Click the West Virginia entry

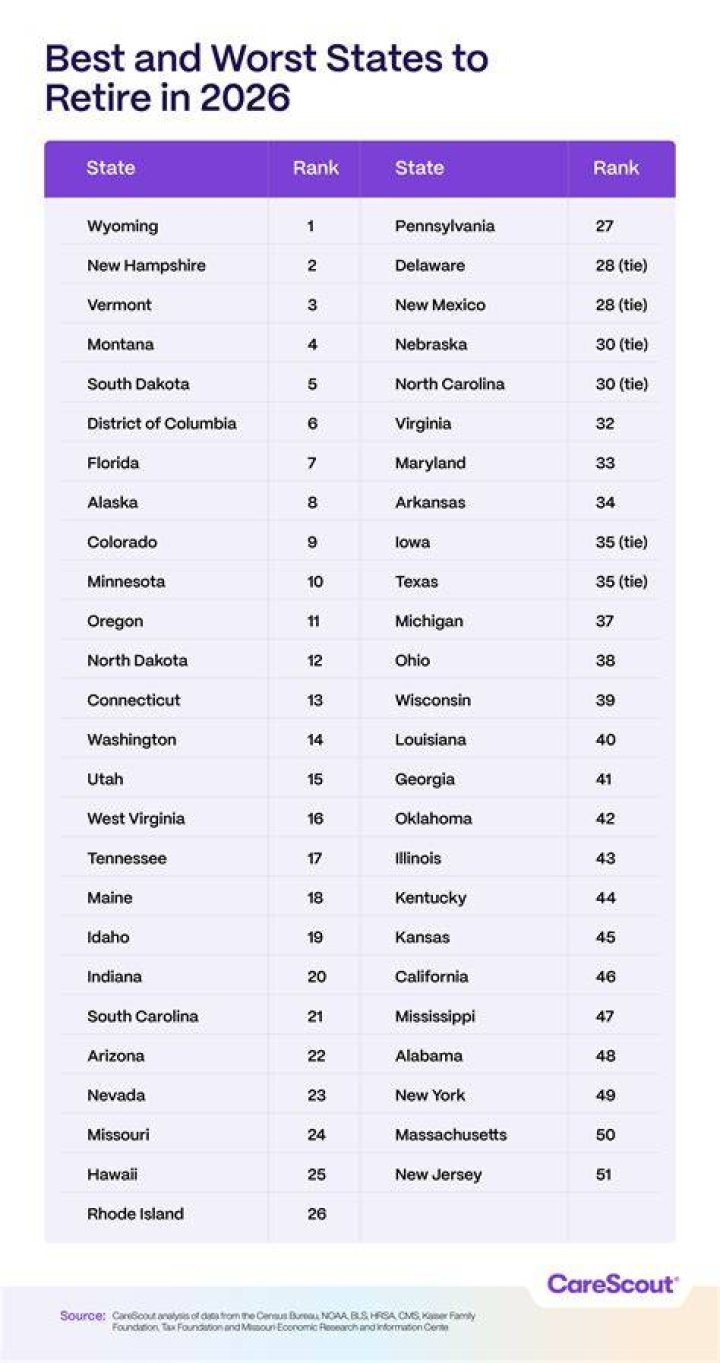click(136, 819)
